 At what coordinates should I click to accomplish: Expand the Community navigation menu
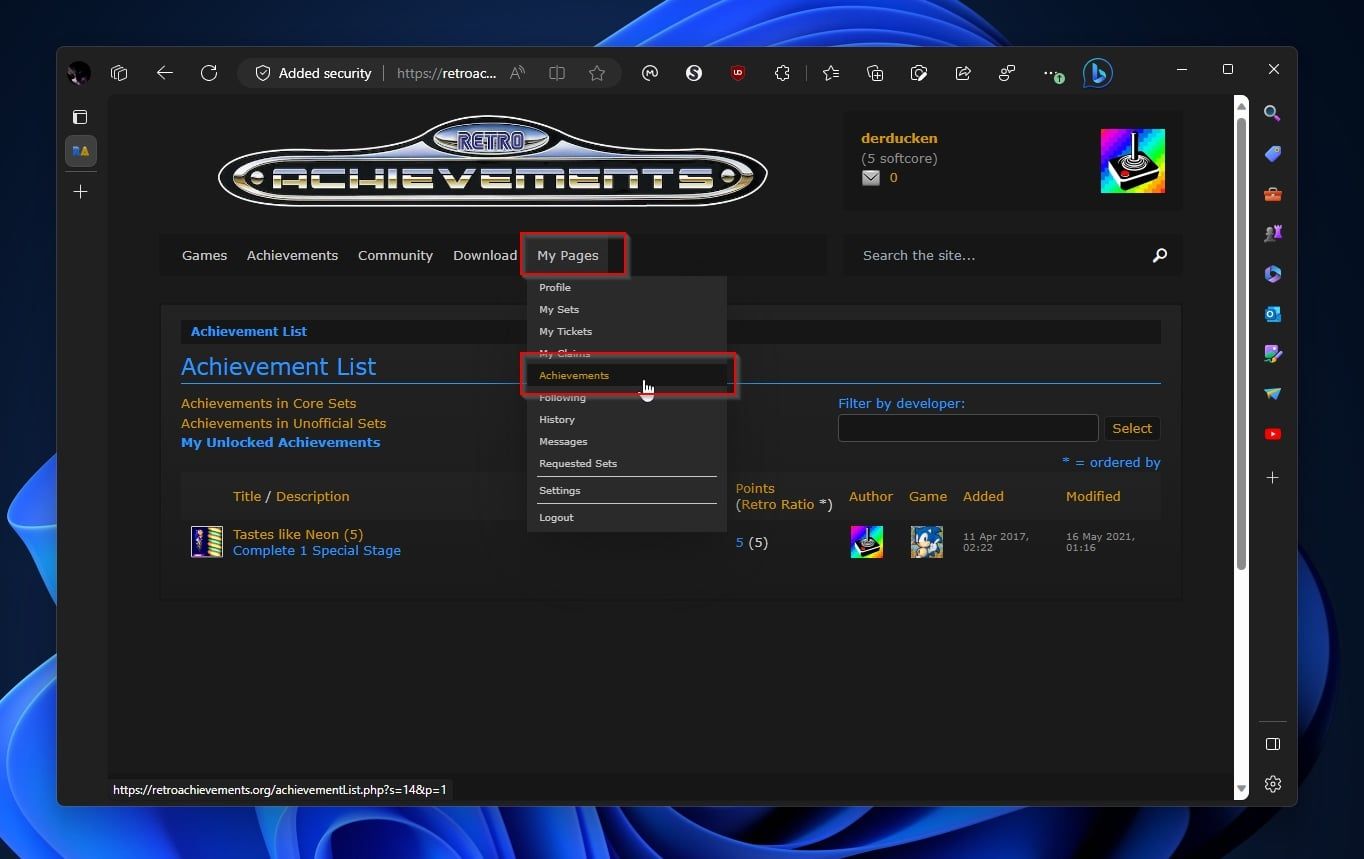[x=395, y=256]
